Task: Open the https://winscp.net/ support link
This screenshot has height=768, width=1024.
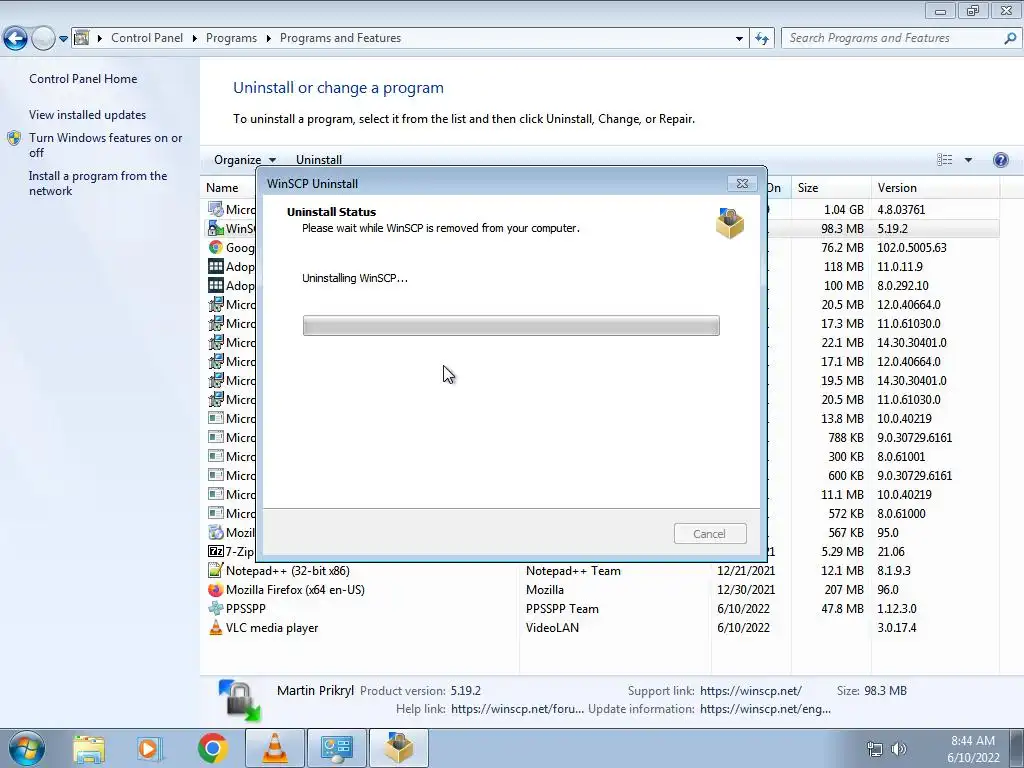Action: click(x=751, y=690)
